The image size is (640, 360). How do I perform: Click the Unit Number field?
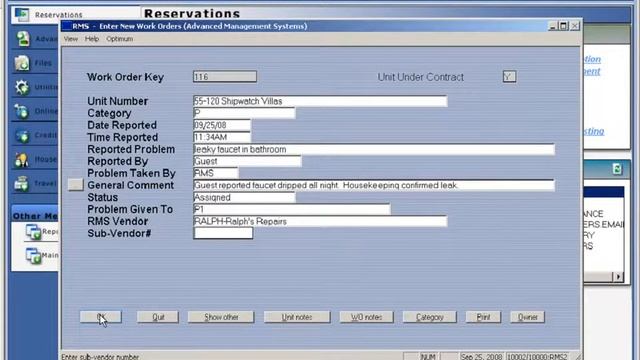click(320, 101)
